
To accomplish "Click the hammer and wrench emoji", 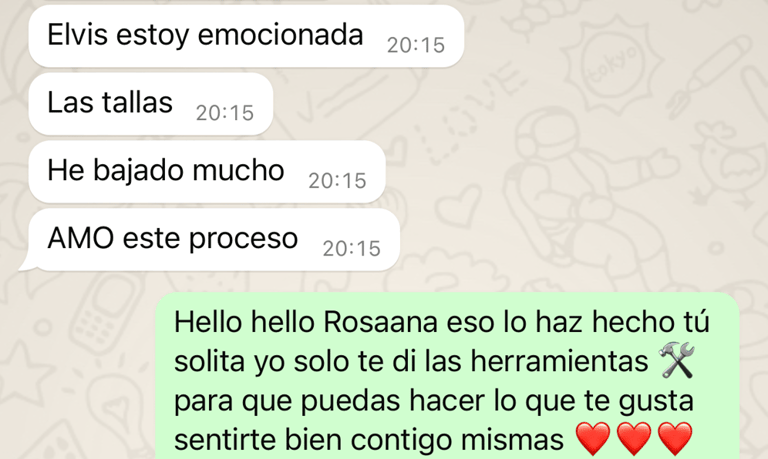I will coord(676,361).
